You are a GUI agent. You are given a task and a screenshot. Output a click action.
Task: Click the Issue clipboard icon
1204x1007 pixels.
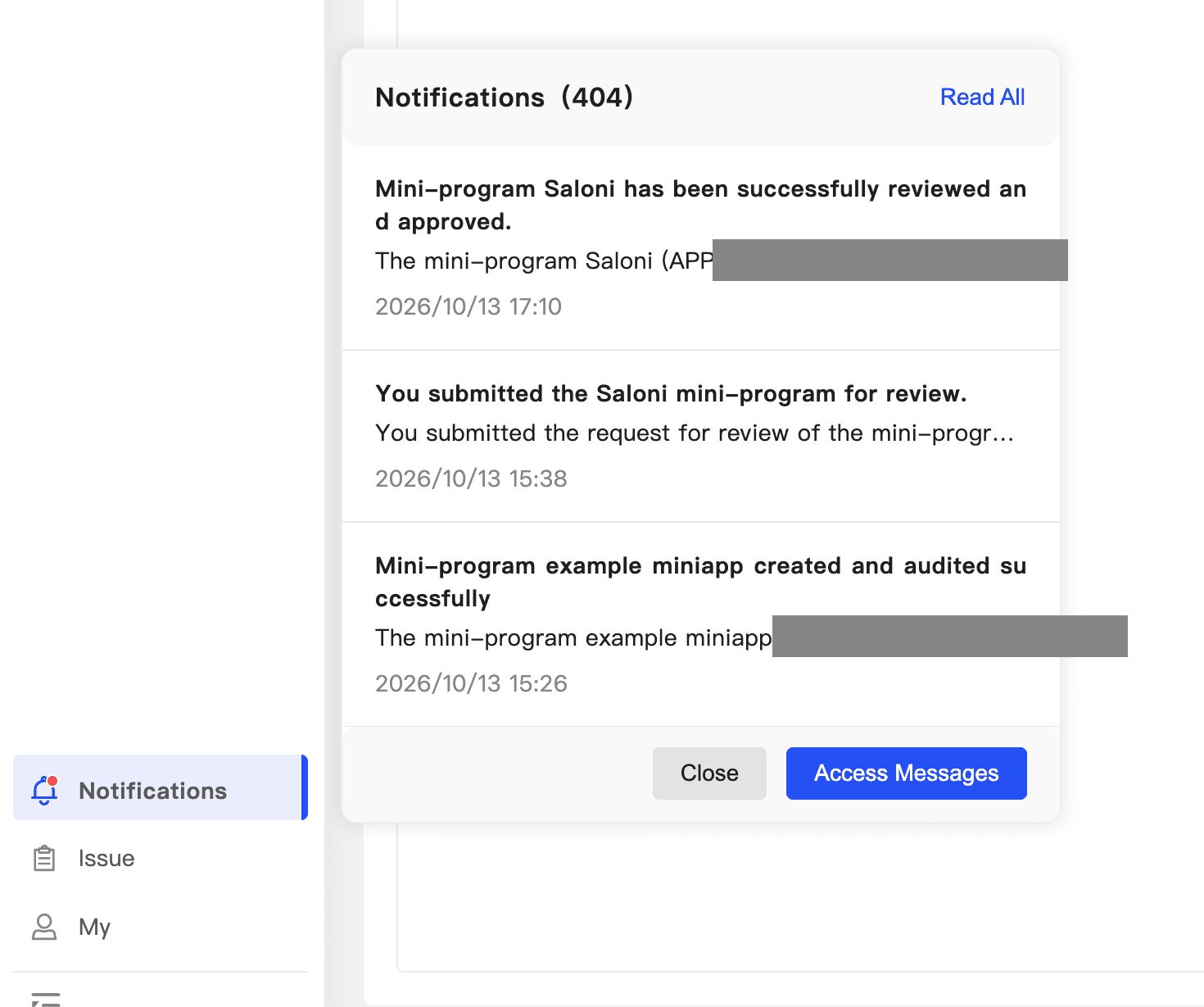click(44, 858)
